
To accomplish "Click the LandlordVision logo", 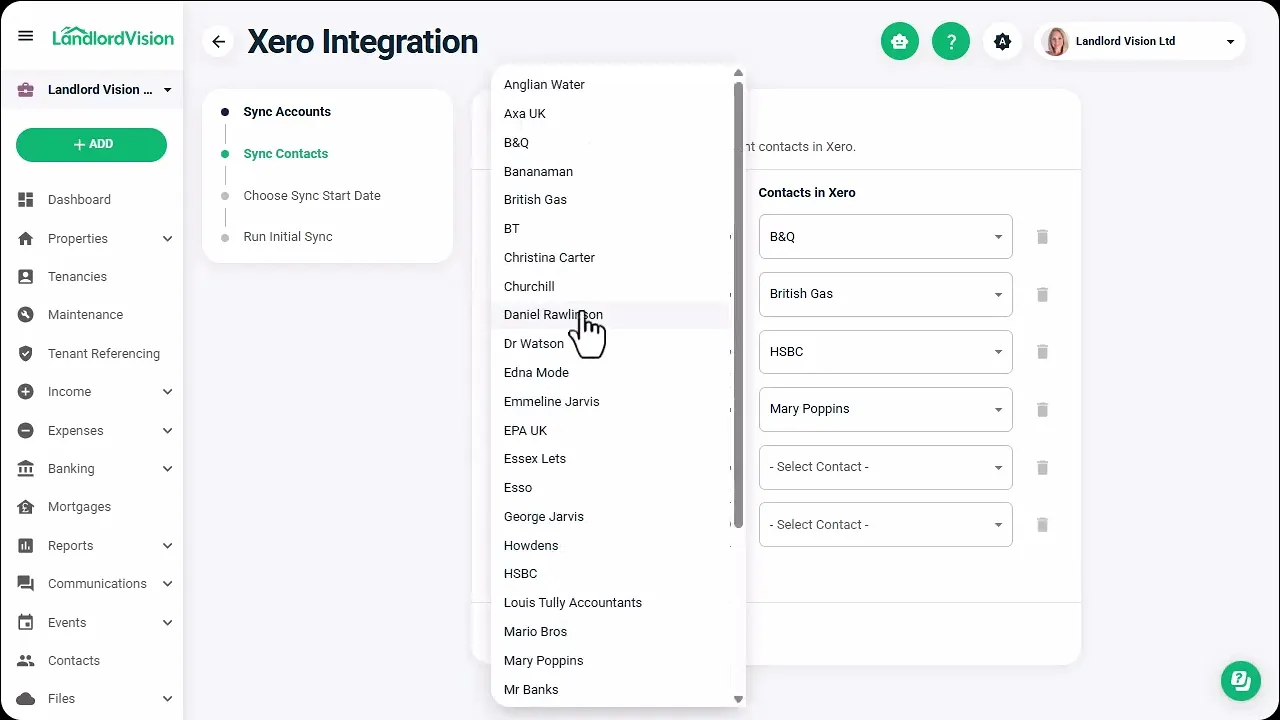I will coord(113,37).
